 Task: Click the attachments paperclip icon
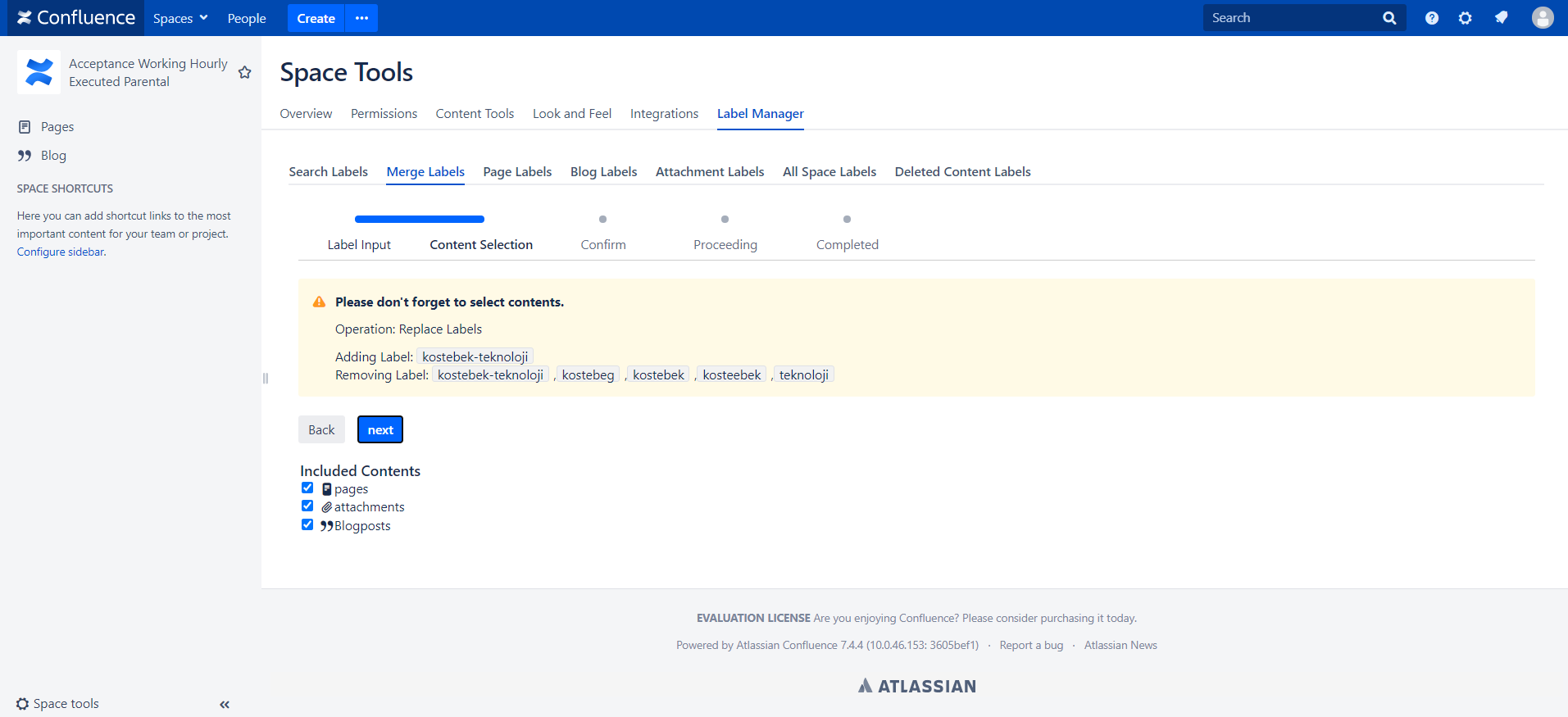327,507
